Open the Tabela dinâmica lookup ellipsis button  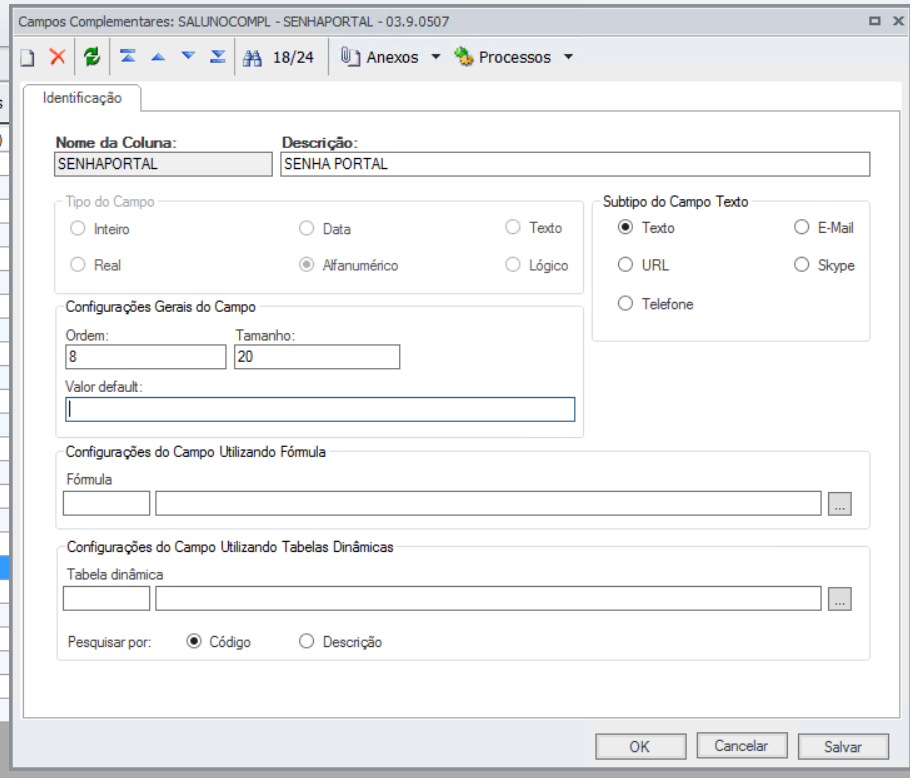point(839,599)
